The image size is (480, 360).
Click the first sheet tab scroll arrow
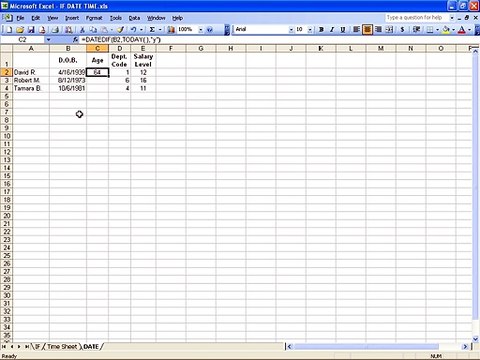coord(4,347)
